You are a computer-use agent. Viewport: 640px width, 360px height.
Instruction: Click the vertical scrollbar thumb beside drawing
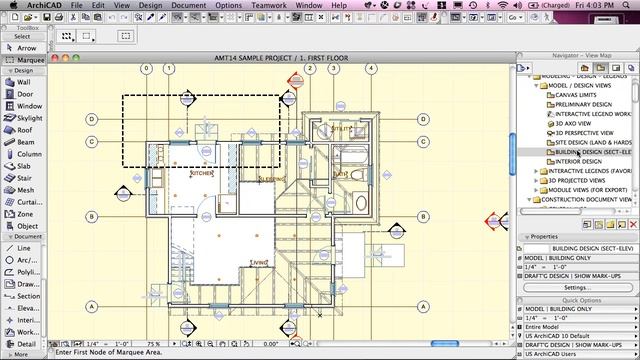pyautogui.click(x=513, y=154)
